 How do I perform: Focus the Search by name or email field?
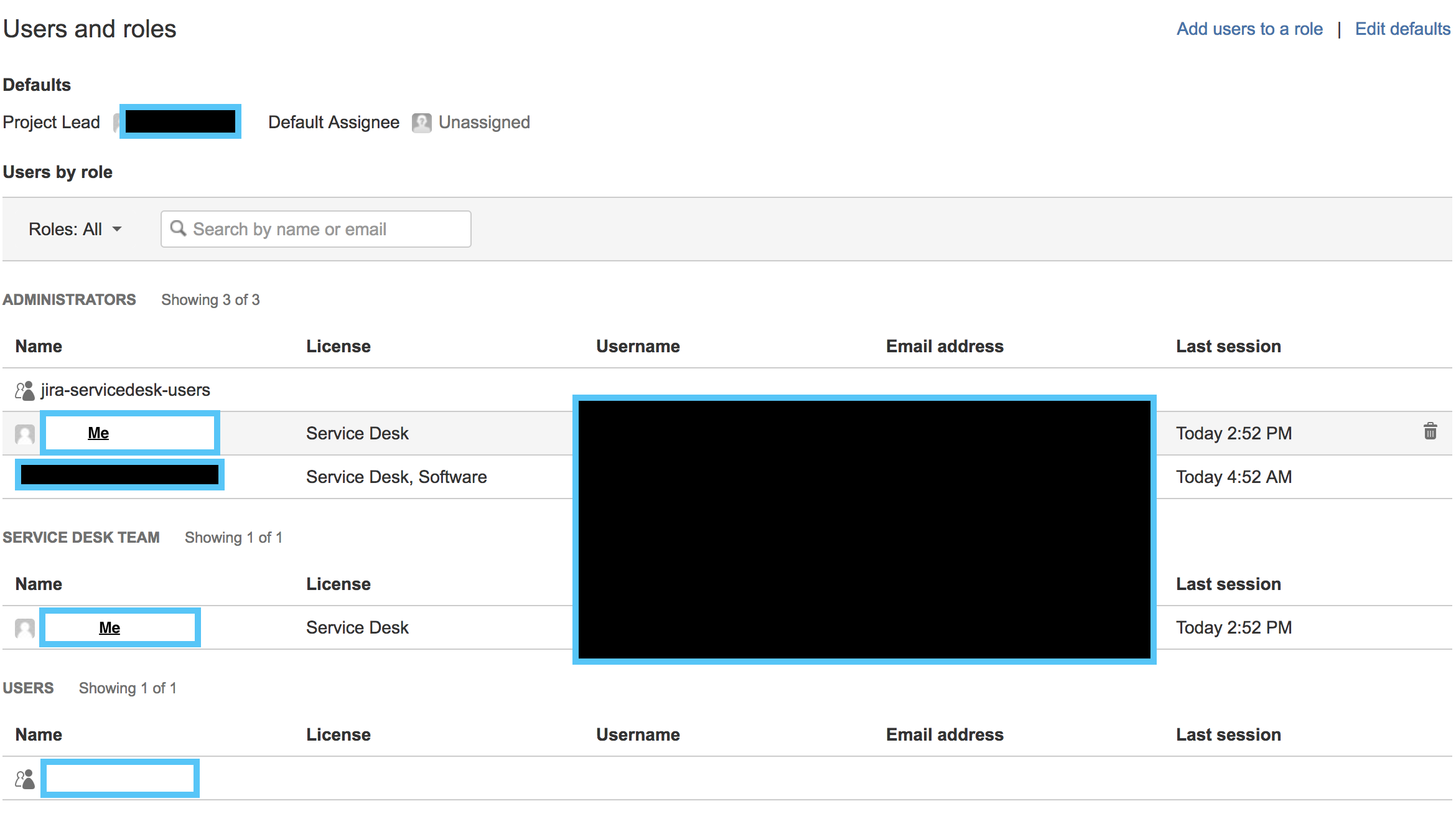(315, 229)
